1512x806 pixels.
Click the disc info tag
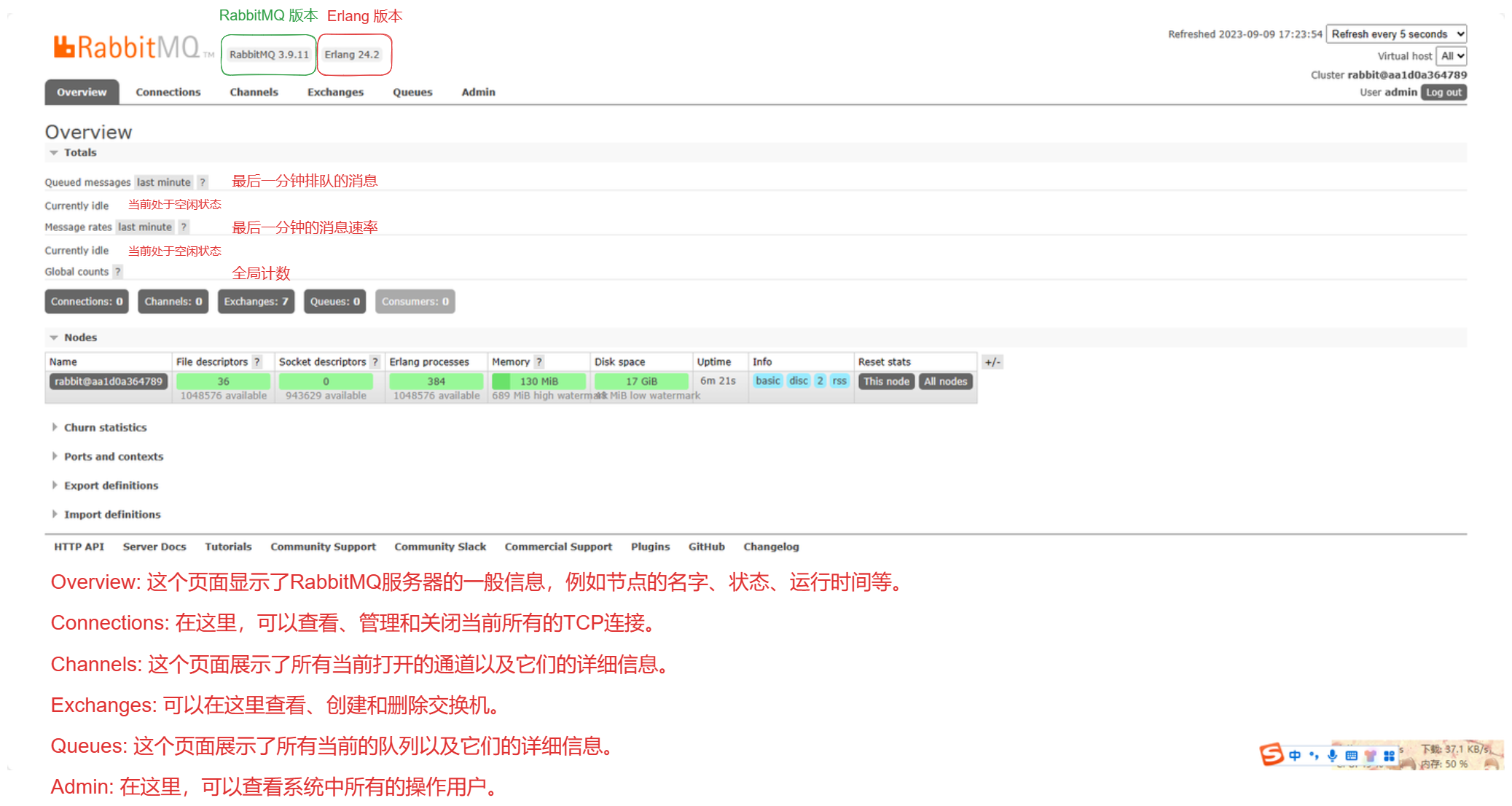799,380
